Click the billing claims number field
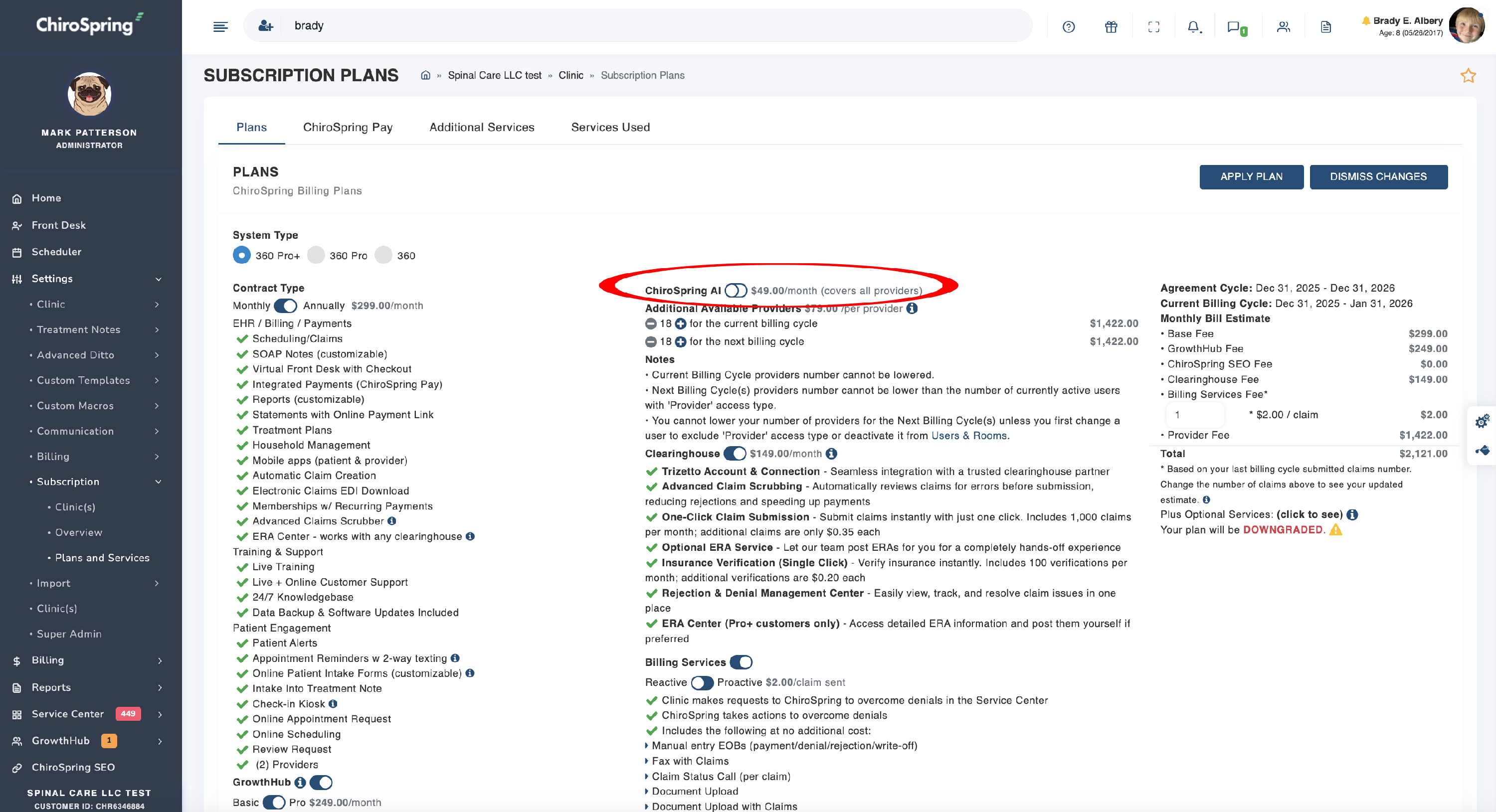Image resolution: width=1496 pixels, height=812 pixels. pyautogui.click(x=1195, y=414)
